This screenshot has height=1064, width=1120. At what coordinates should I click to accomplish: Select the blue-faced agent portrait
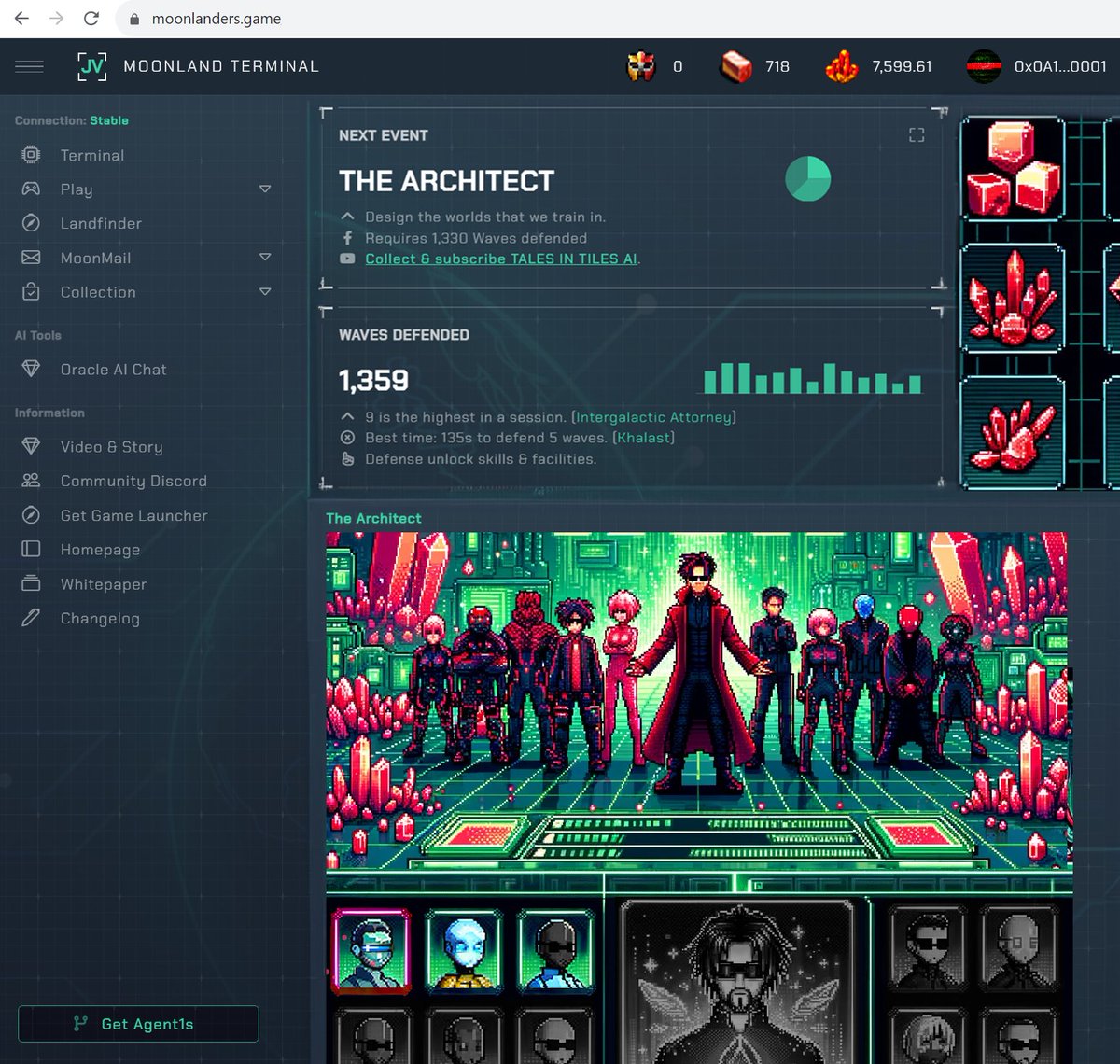(x=464, y=949)
